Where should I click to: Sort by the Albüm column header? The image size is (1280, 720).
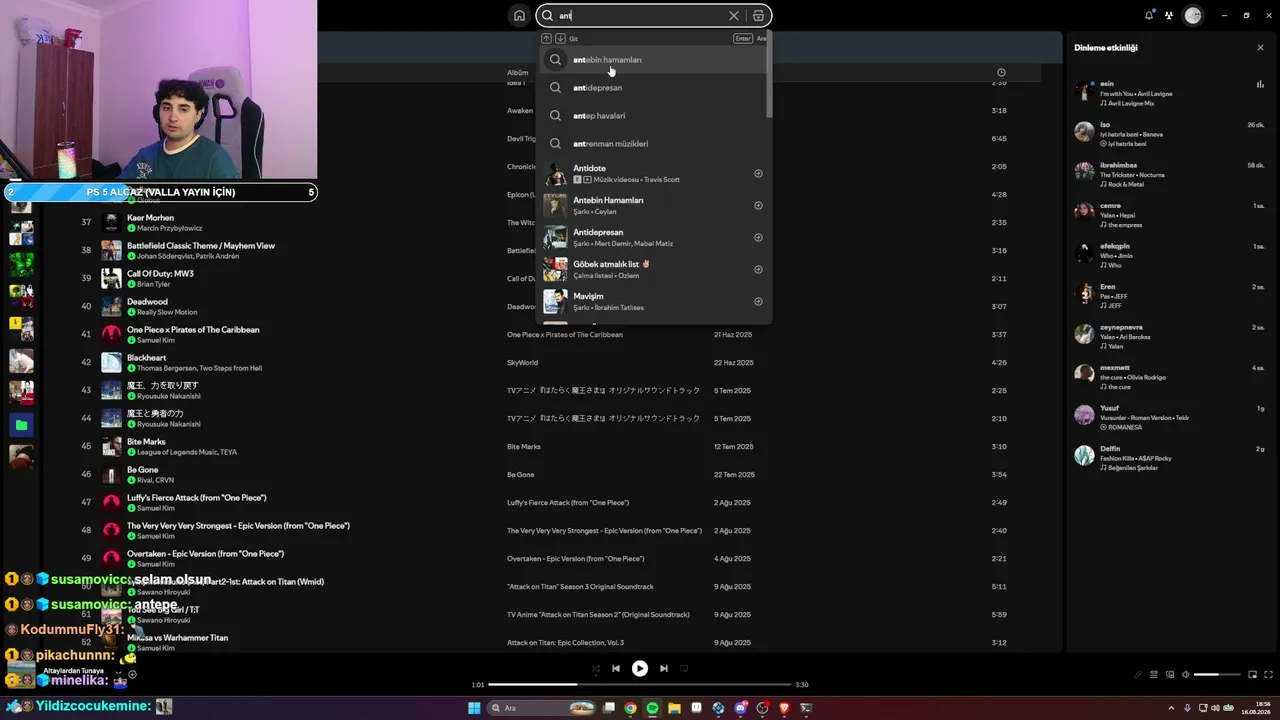coord(517,73)
